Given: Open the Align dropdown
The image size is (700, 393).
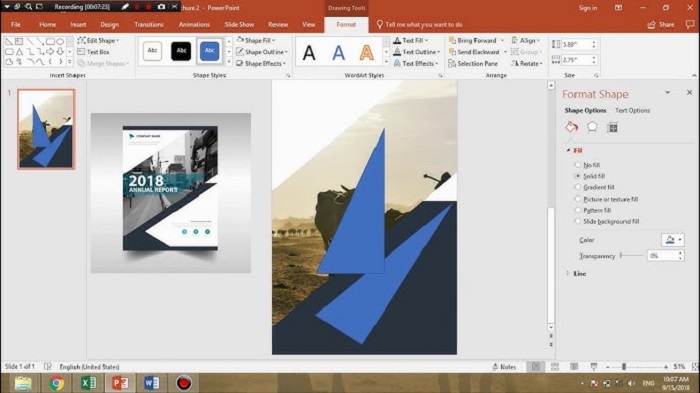Looking at the screenshot, I should 525,40.
